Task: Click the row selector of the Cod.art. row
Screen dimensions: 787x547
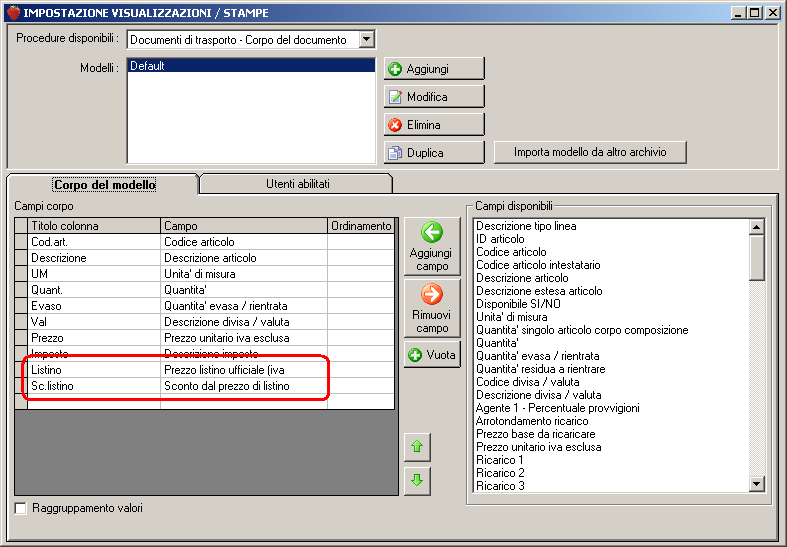Action: [x=21, y=242]
